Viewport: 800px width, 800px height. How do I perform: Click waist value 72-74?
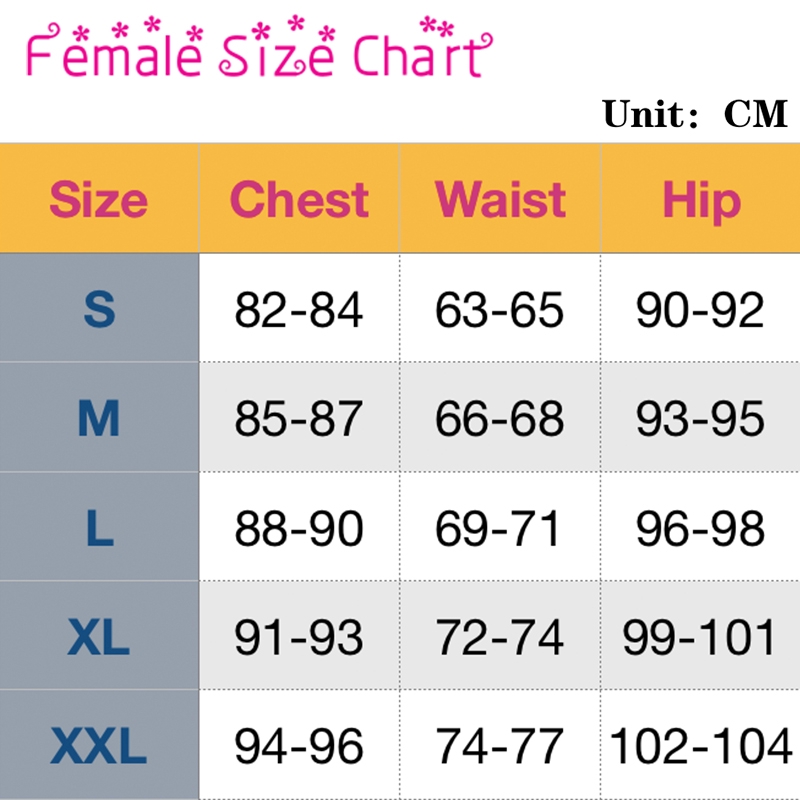(500, 637)
